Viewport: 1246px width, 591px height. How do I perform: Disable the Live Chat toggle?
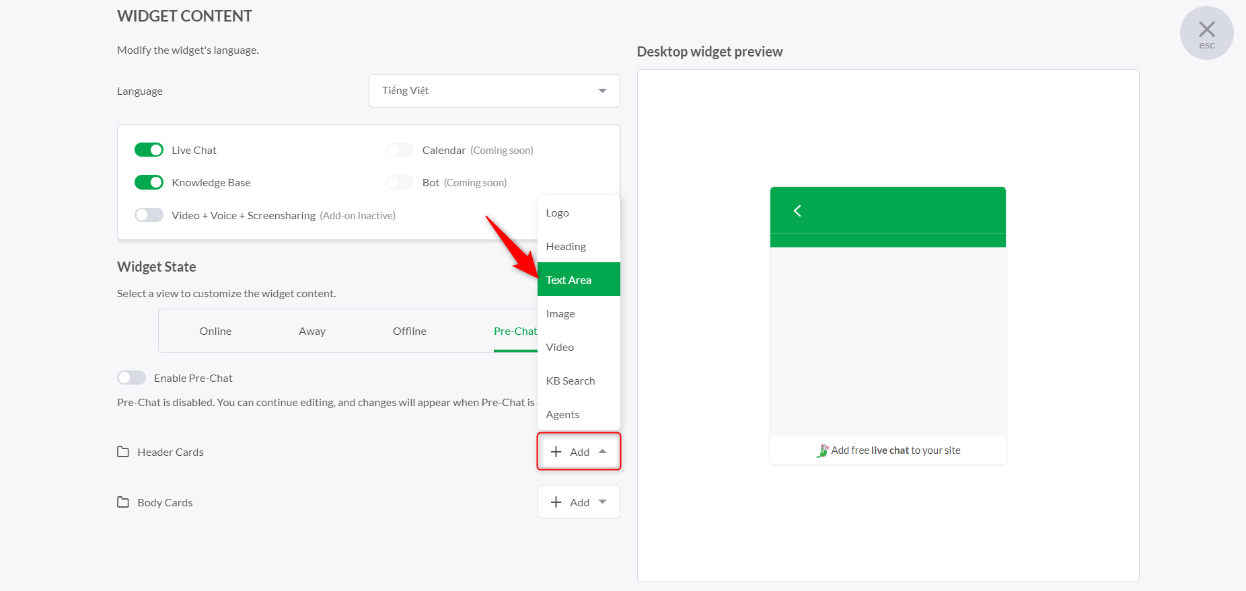149,150
